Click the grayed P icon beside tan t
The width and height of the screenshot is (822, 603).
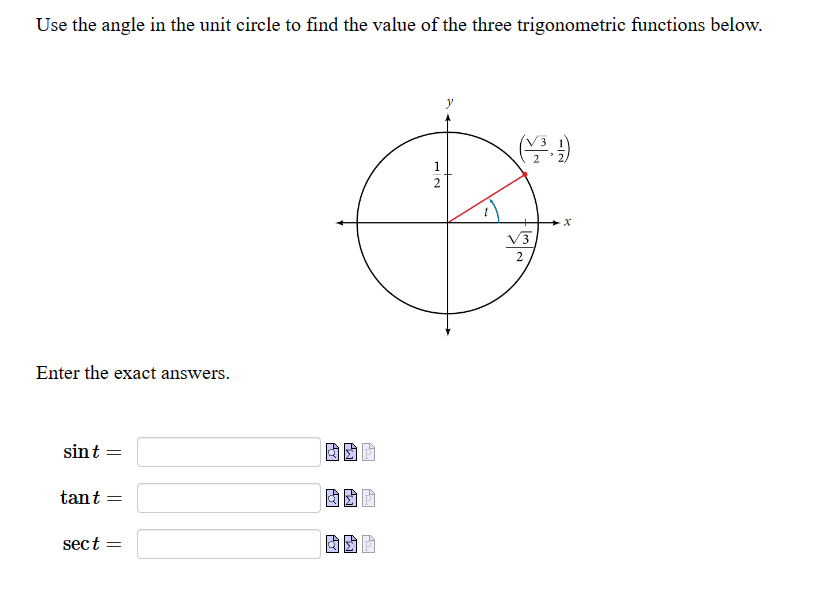coord(368,498)
